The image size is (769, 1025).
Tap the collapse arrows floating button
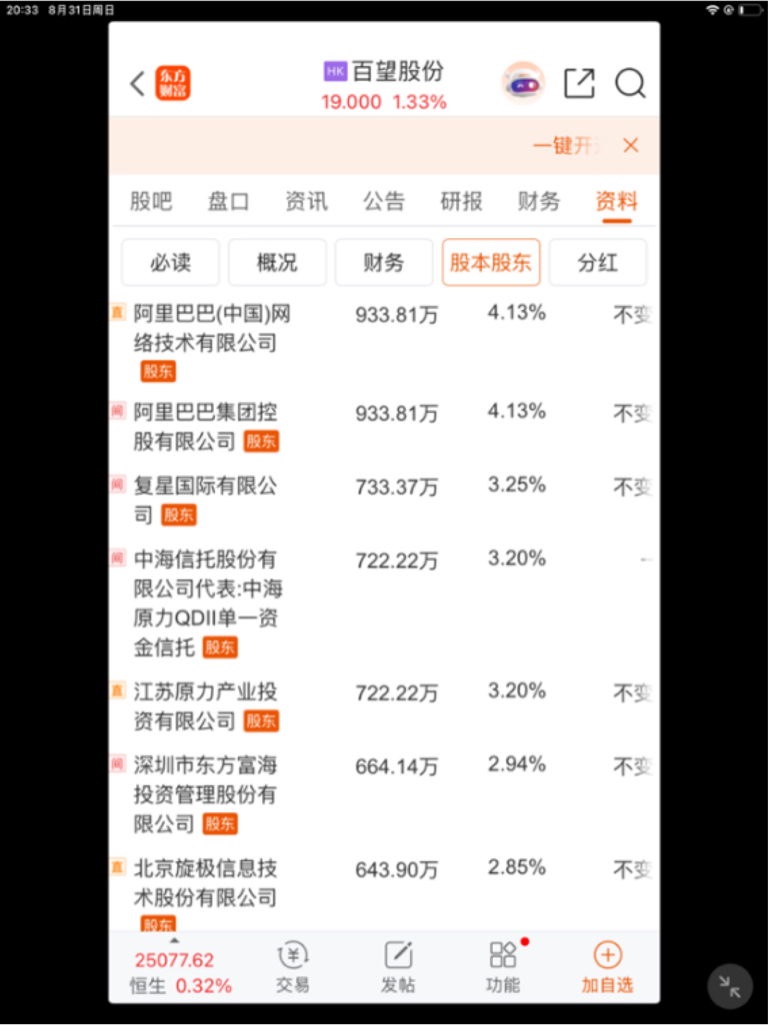[730, 986]
